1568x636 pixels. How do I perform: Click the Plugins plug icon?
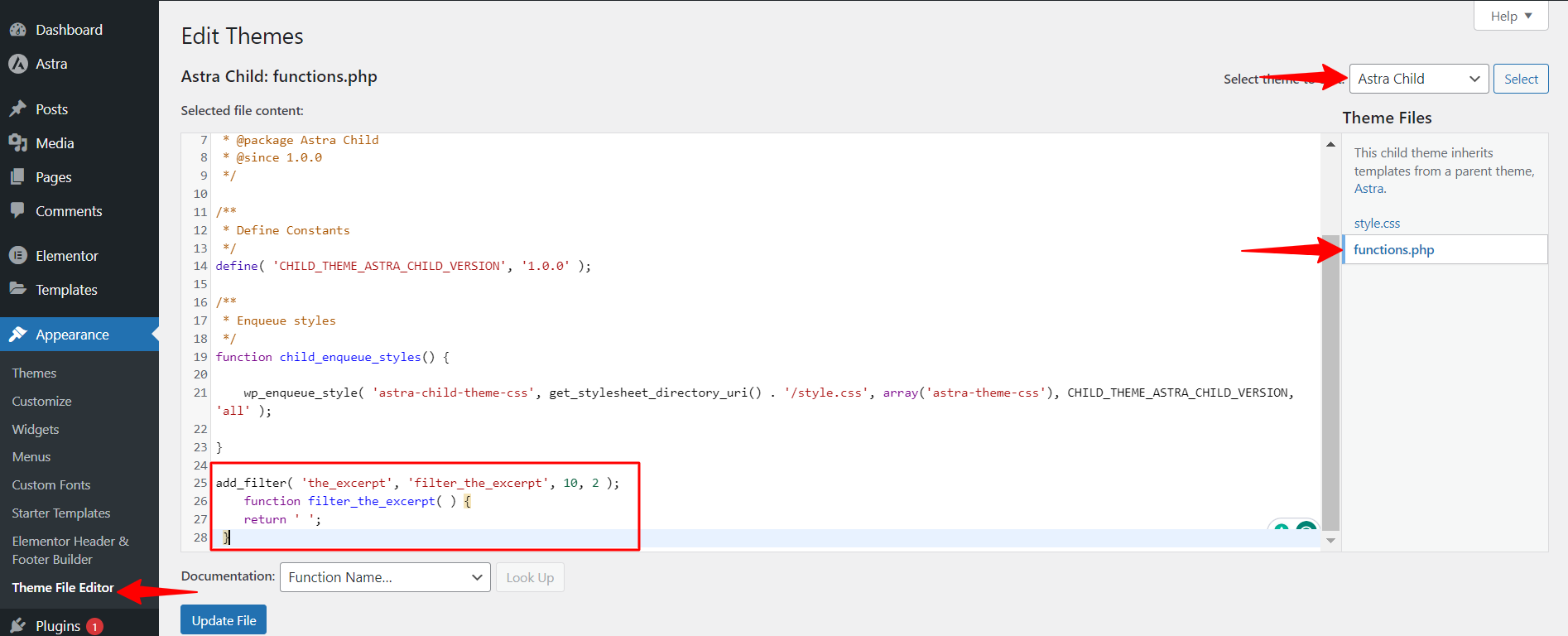click(18, 626)
